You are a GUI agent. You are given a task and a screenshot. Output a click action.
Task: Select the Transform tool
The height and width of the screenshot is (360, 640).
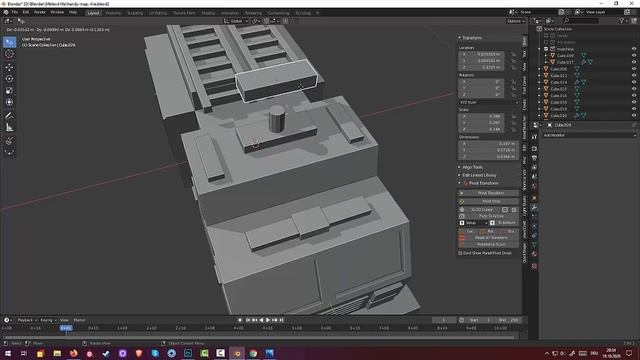9,102
